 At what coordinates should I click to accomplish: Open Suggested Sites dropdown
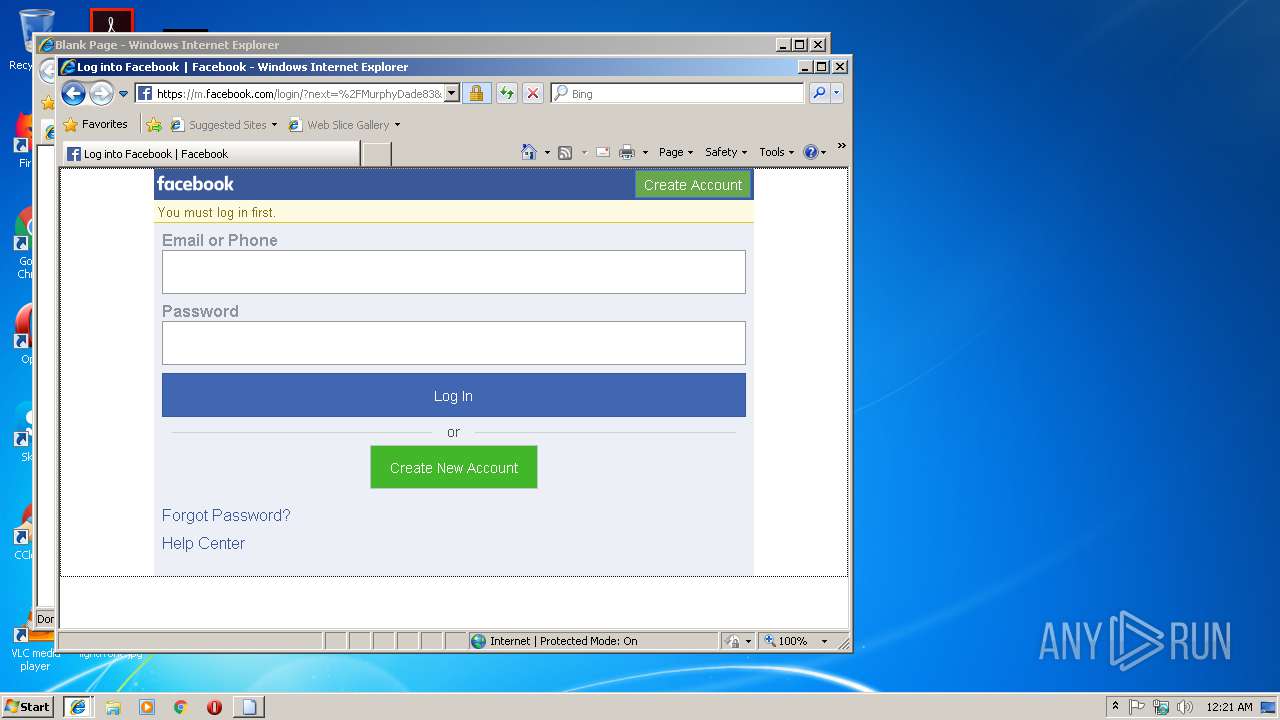[x=223, y=125]
